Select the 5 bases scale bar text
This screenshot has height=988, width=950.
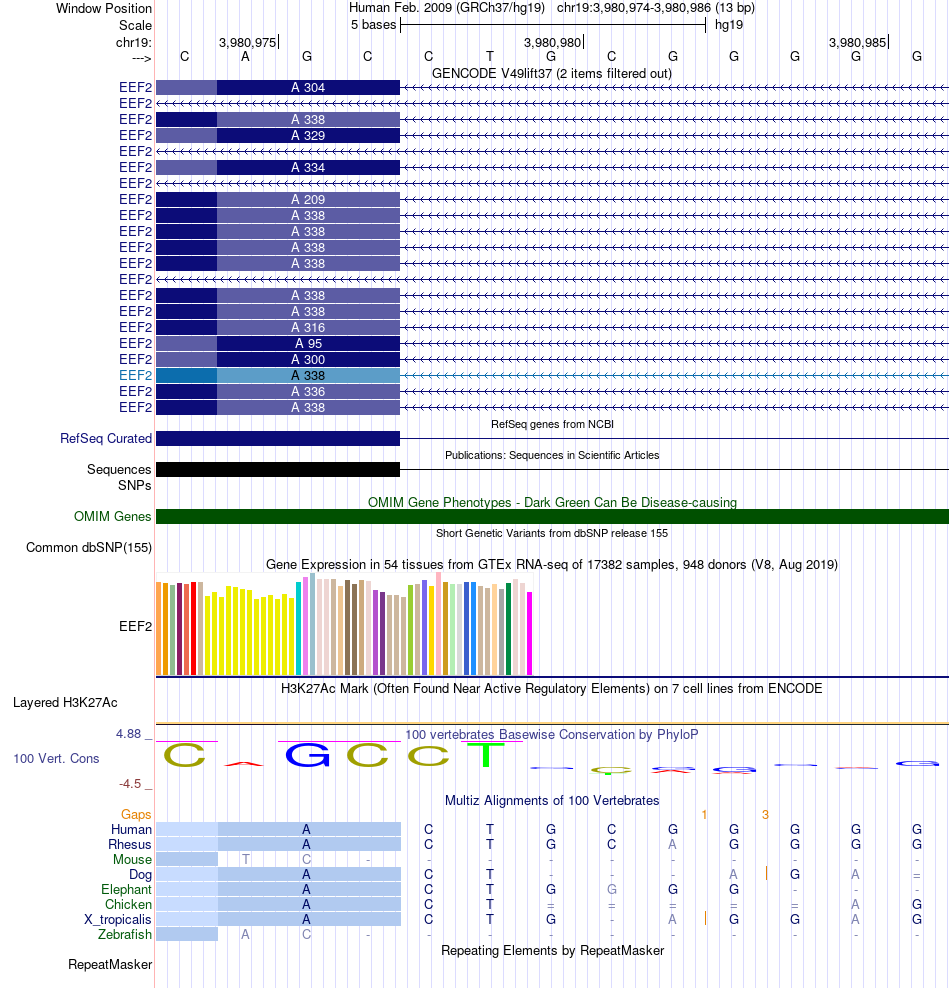tap(374, 25)
